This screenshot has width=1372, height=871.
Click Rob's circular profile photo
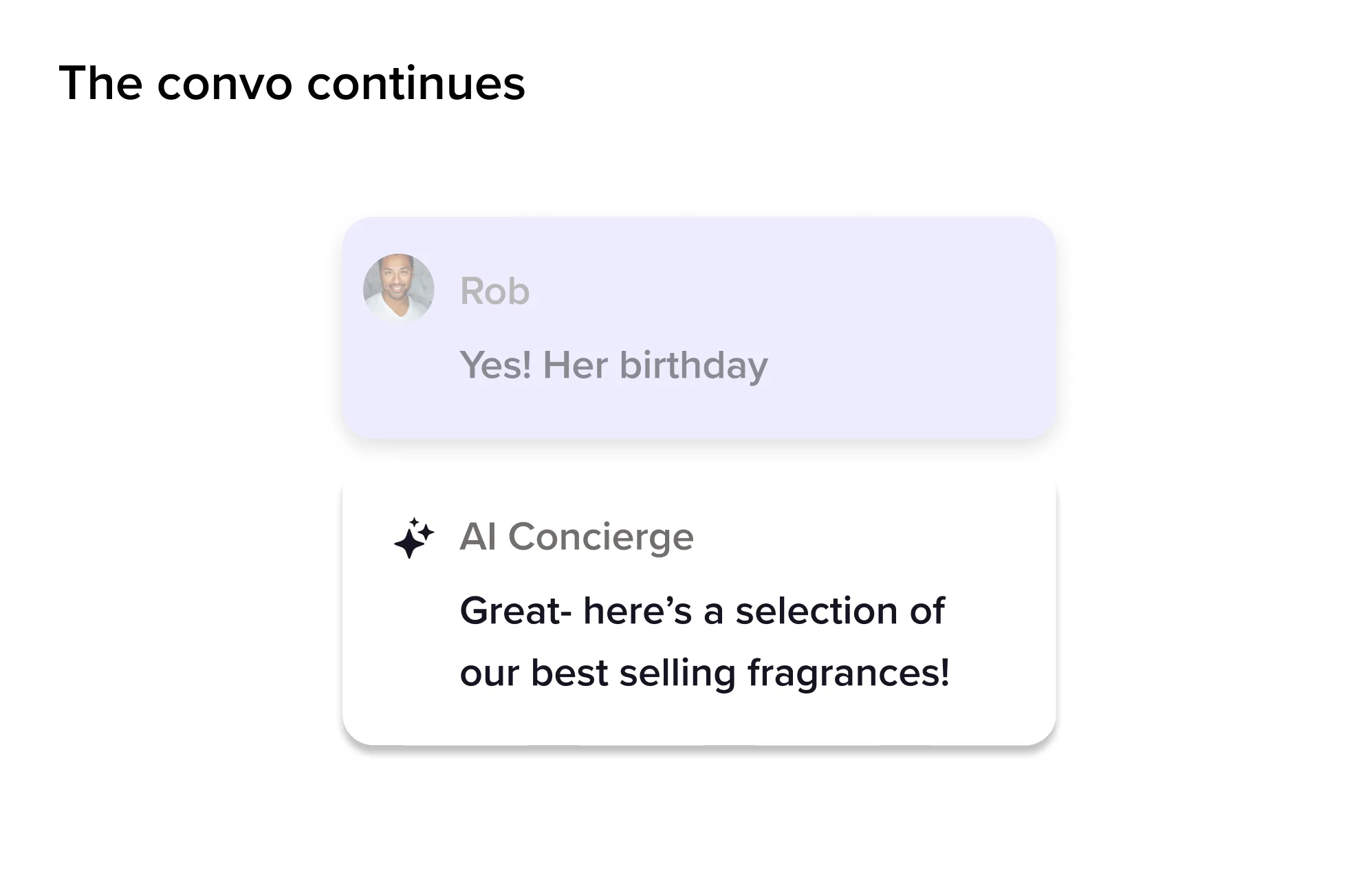pyautogui.click(x=398, y=289)
